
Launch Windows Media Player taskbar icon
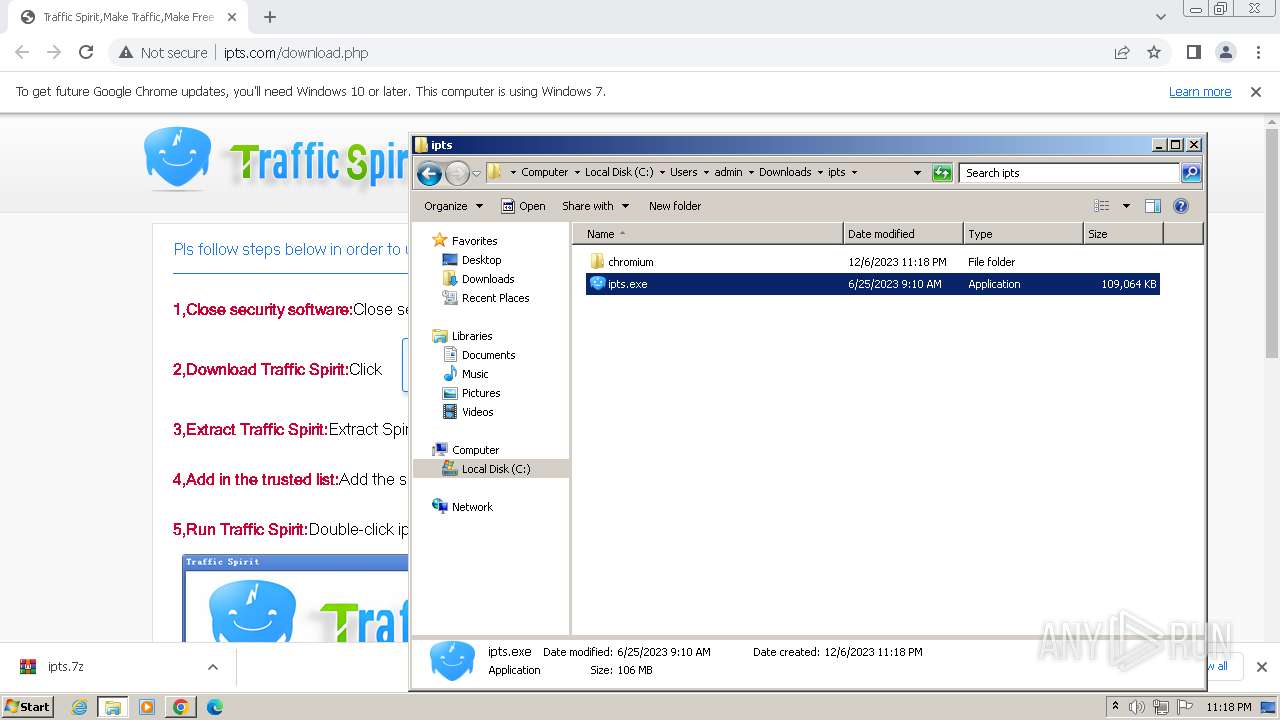[147, 707]
